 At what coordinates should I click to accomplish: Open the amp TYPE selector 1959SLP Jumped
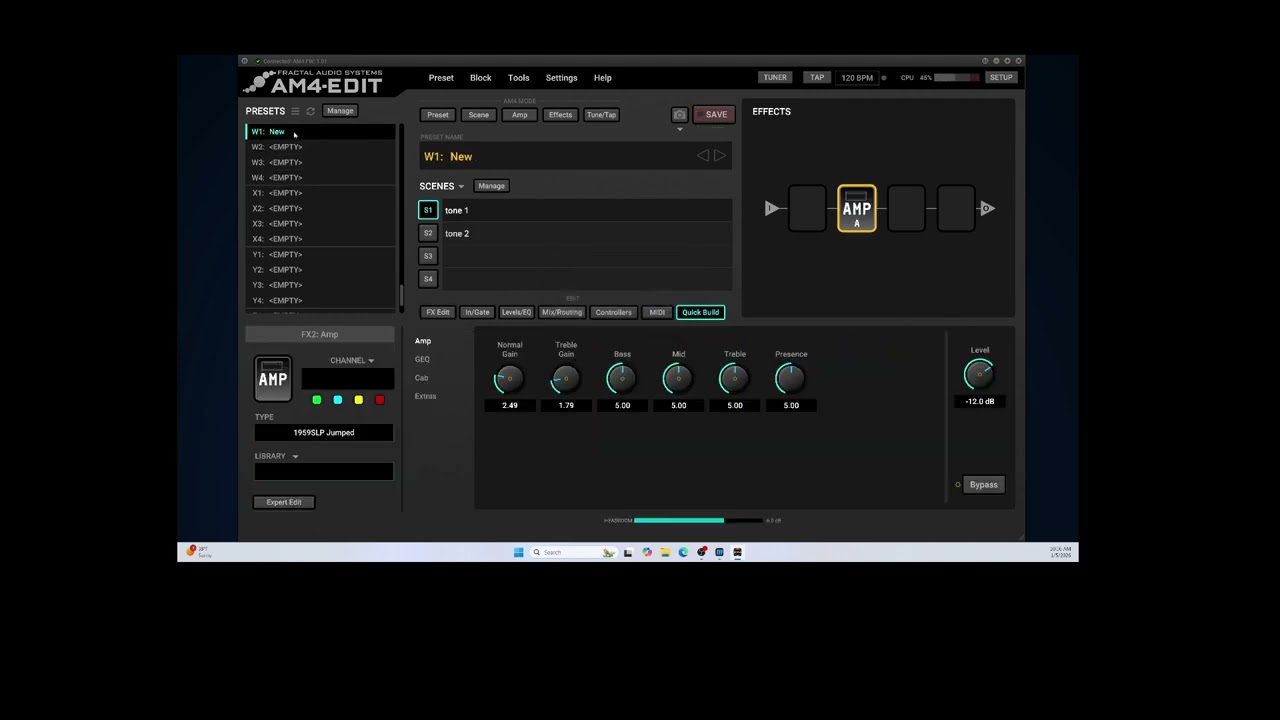[324, 433]
